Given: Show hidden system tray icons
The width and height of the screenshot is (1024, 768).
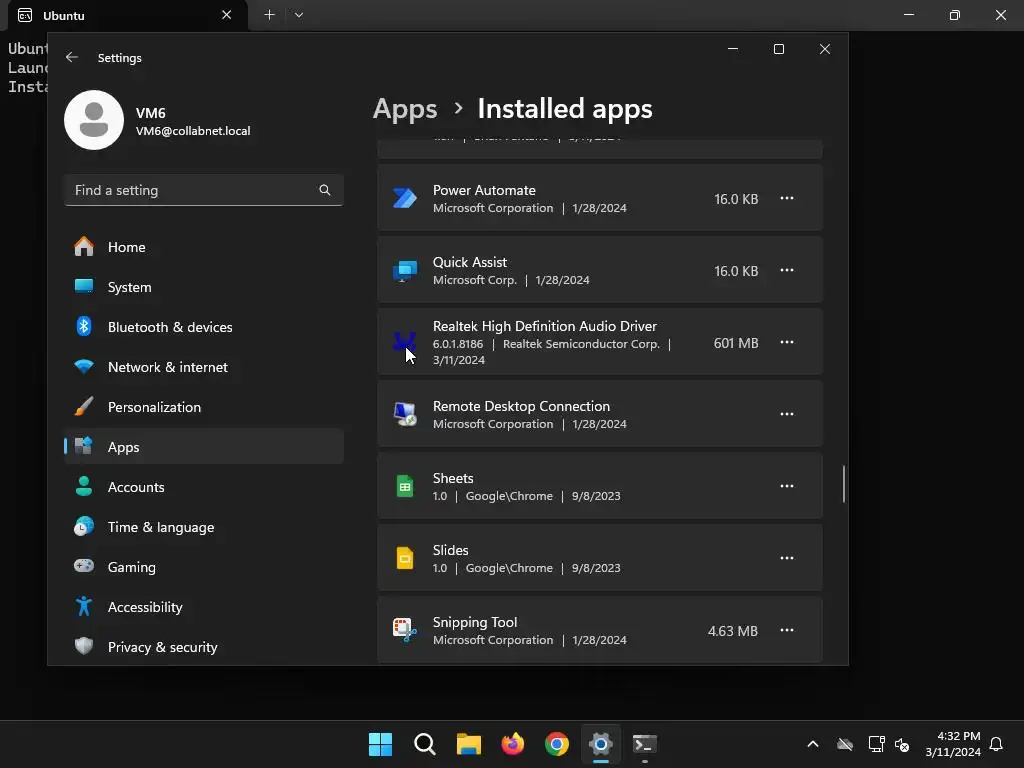Looking at the screenshot, I should point(813,744).
